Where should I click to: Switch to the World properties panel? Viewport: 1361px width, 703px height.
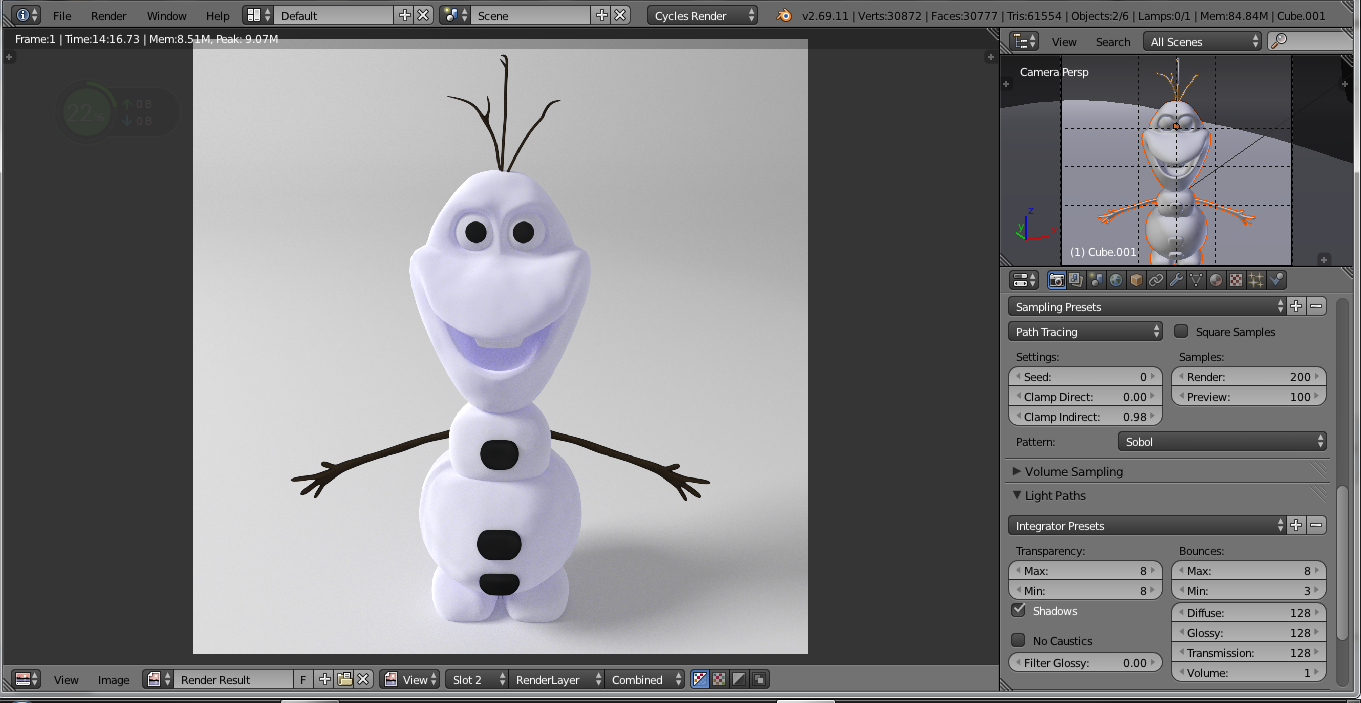tap(1116, 280)
